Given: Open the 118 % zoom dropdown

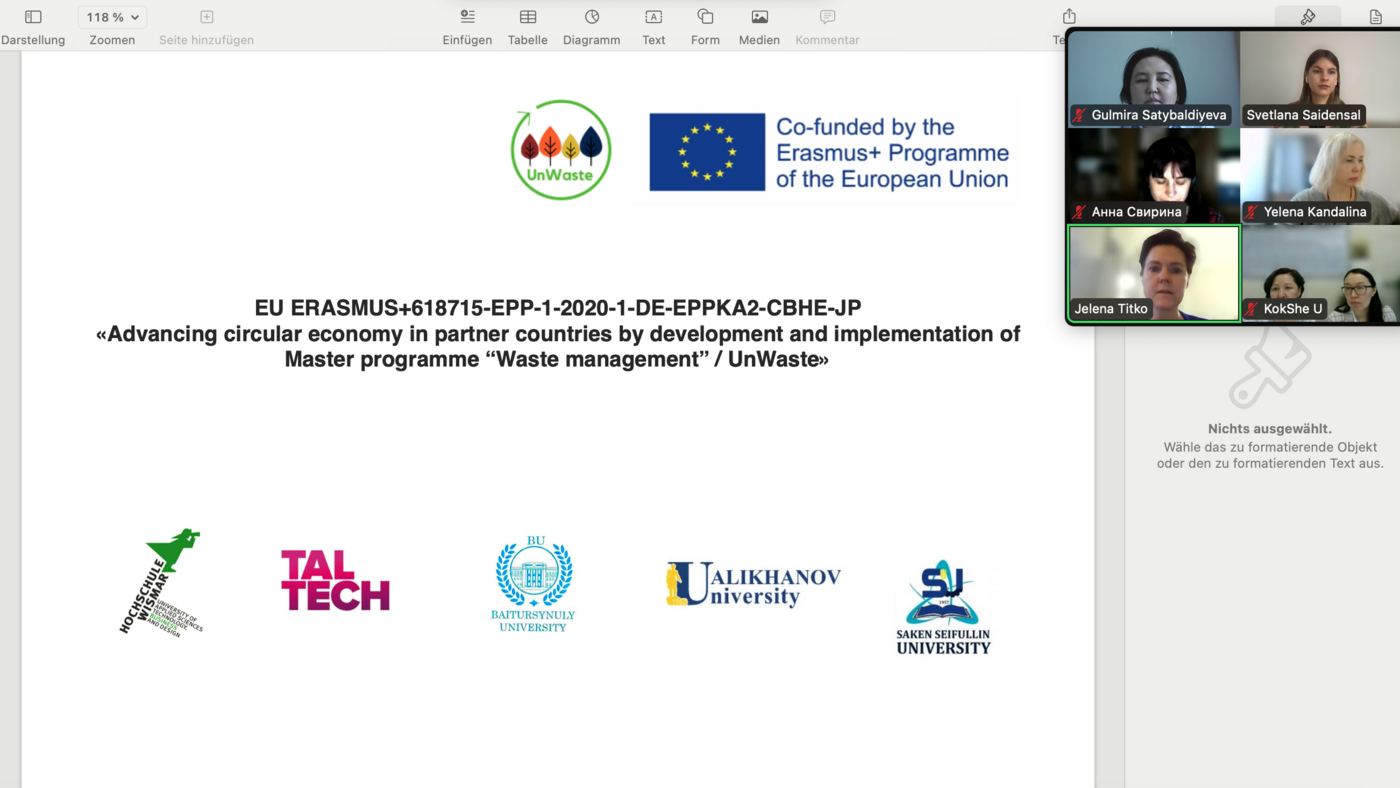Looking at the screenshot, I should click(x=112, y=17).
